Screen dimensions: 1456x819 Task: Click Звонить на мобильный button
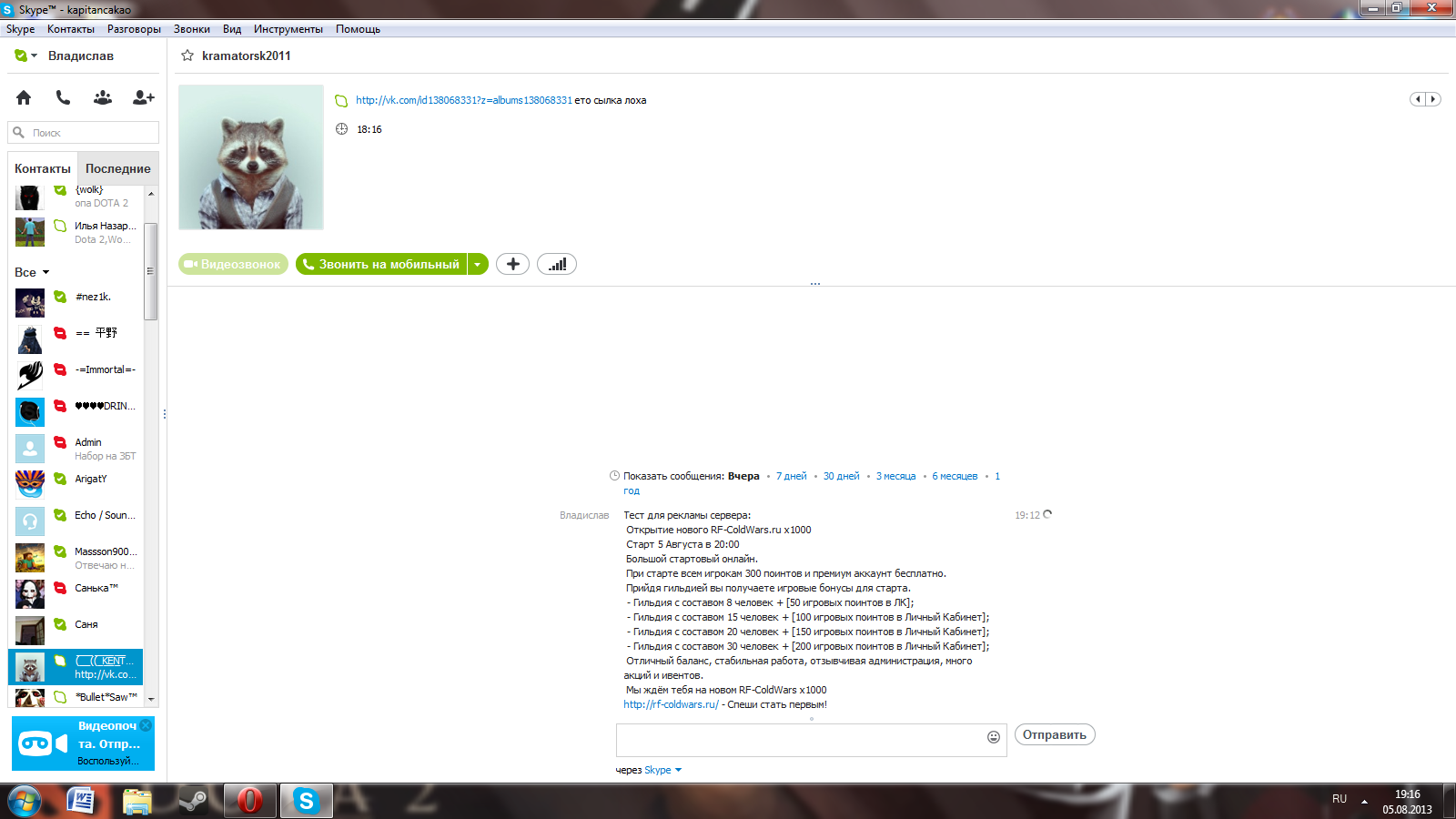(x=381, y=264)
